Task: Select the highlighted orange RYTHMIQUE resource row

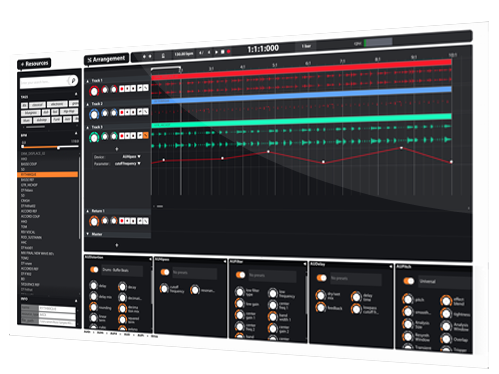Action: (47, 174)
